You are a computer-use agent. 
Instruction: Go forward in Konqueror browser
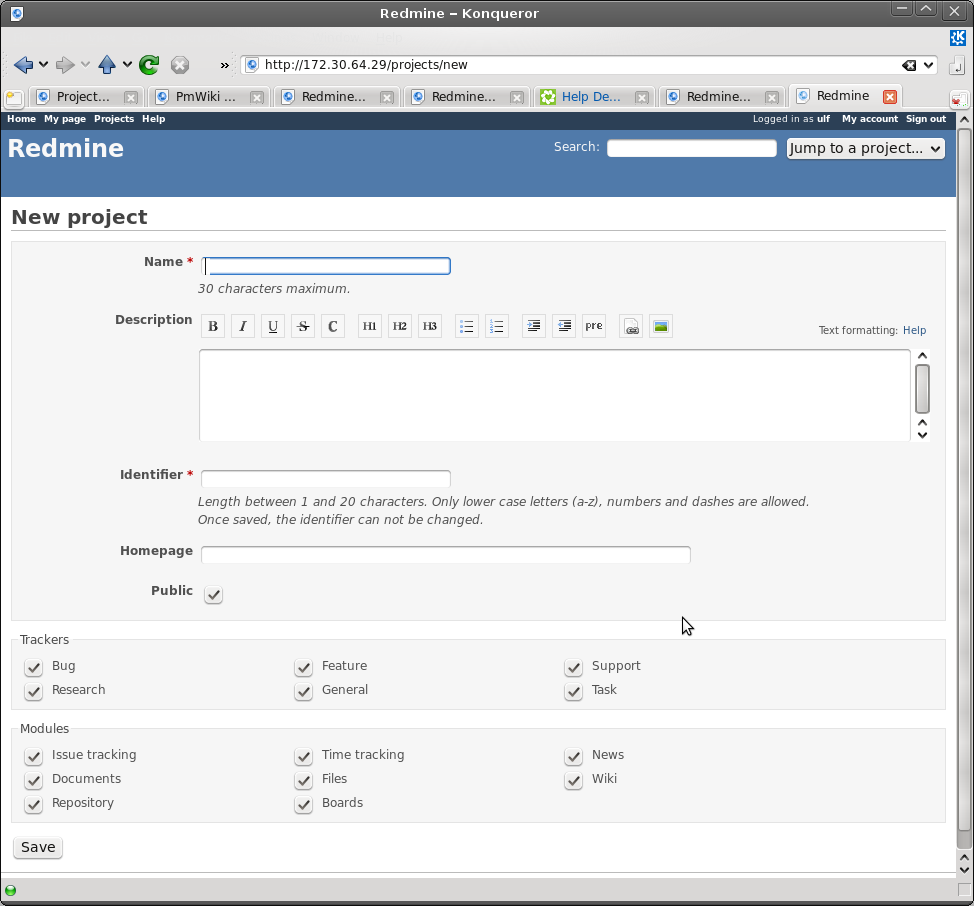pyautogui.click(x=65, y=65)
